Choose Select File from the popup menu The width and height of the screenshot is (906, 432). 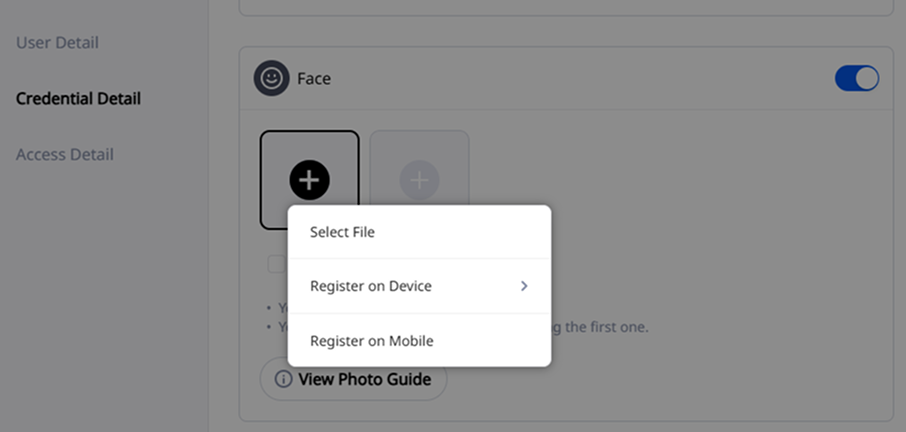(x=342, y=232)
